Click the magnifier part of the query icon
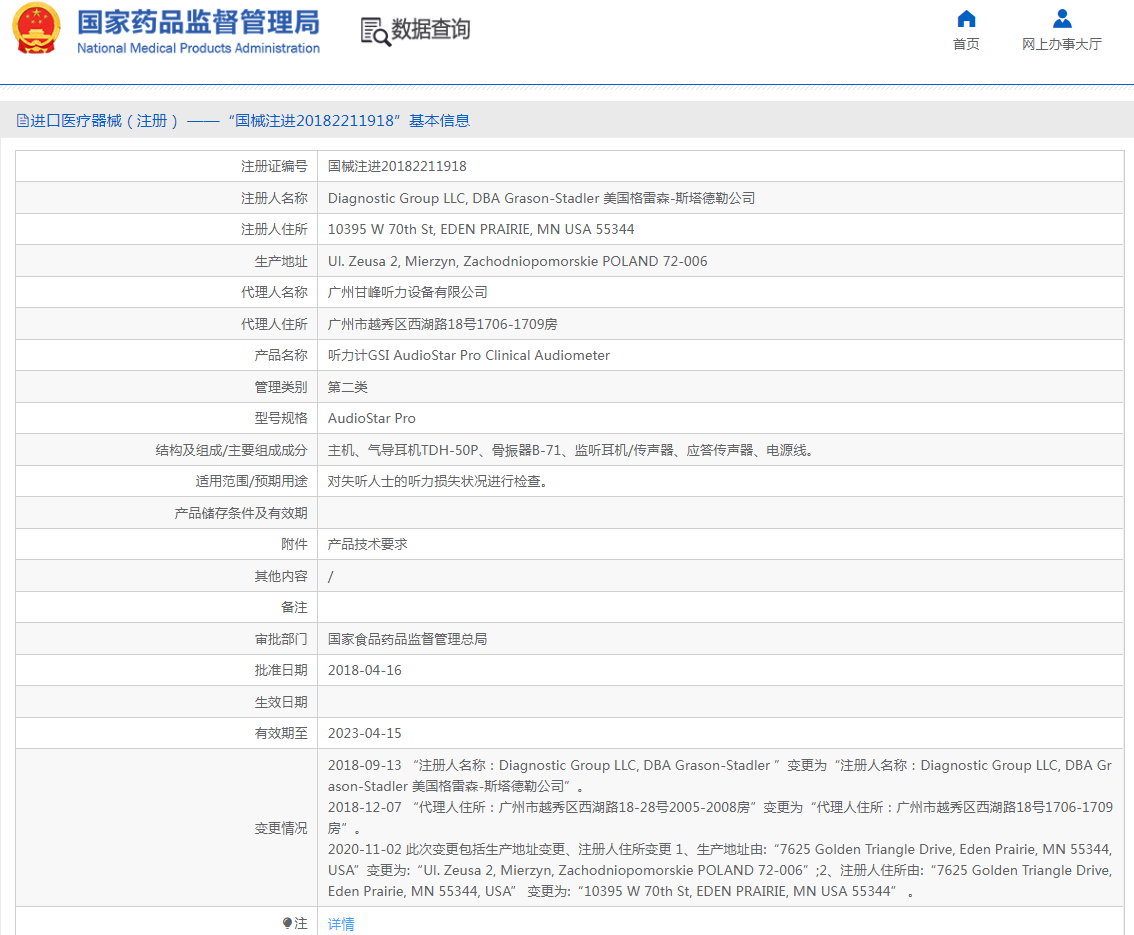The height and width of the screenshot is (935, 1134). point(378,37)
